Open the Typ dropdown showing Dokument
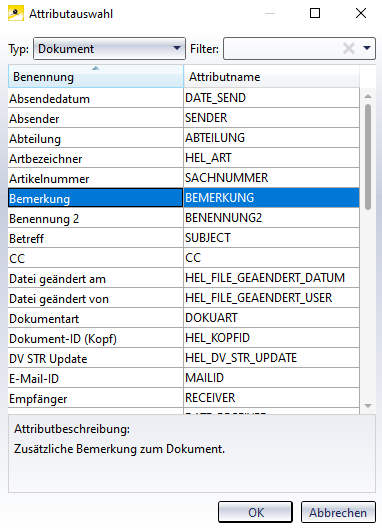382x531 pixels. [109, 48]
